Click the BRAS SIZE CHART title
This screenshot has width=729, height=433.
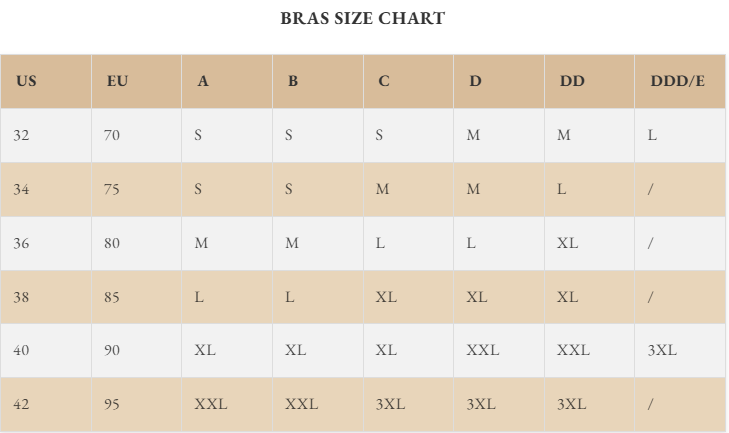coord(363,18)
